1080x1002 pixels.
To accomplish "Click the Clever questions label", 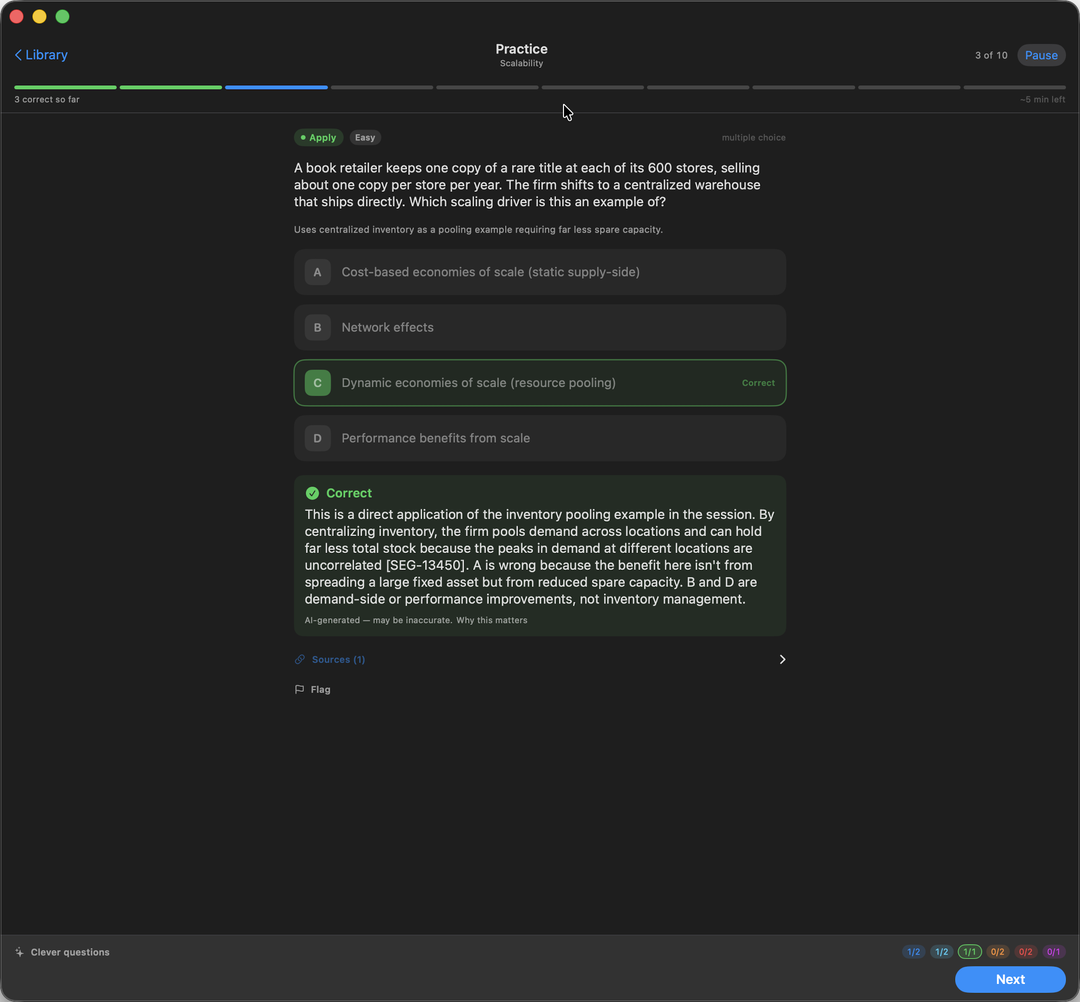I will [x=70, y=952].
